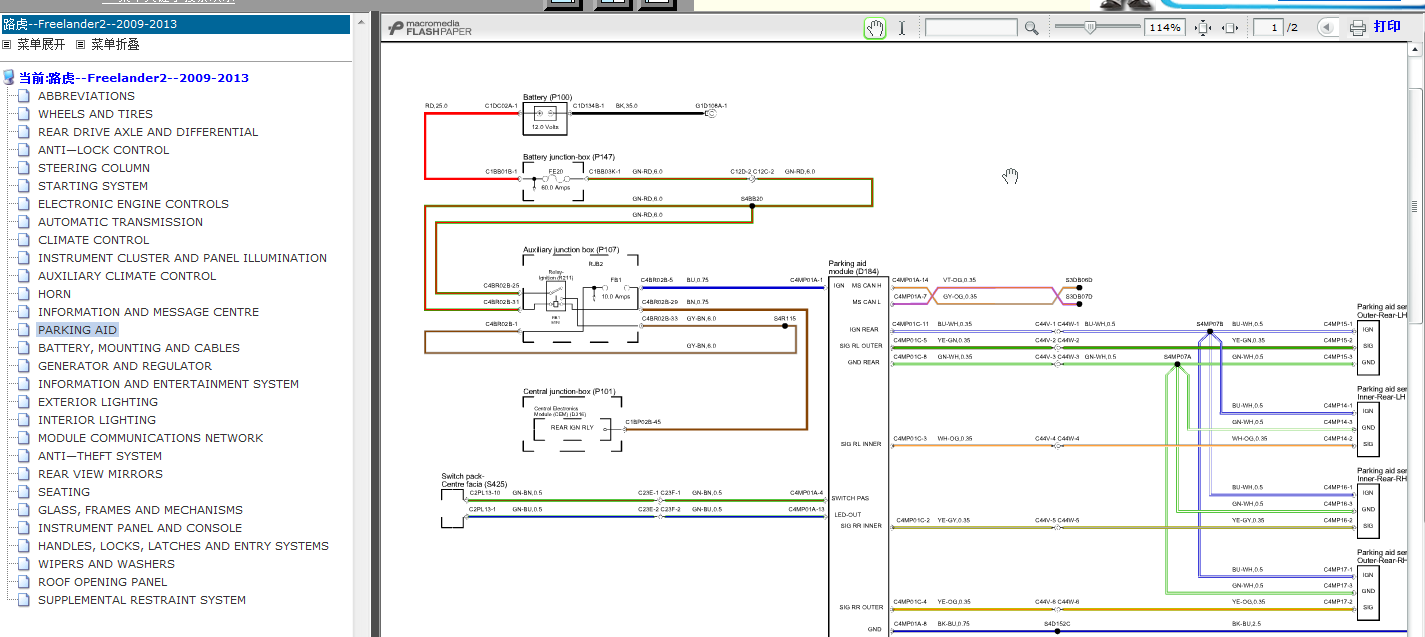Select the text selection cursor tool
The image size is (1425, 637).
pos(901,28)
